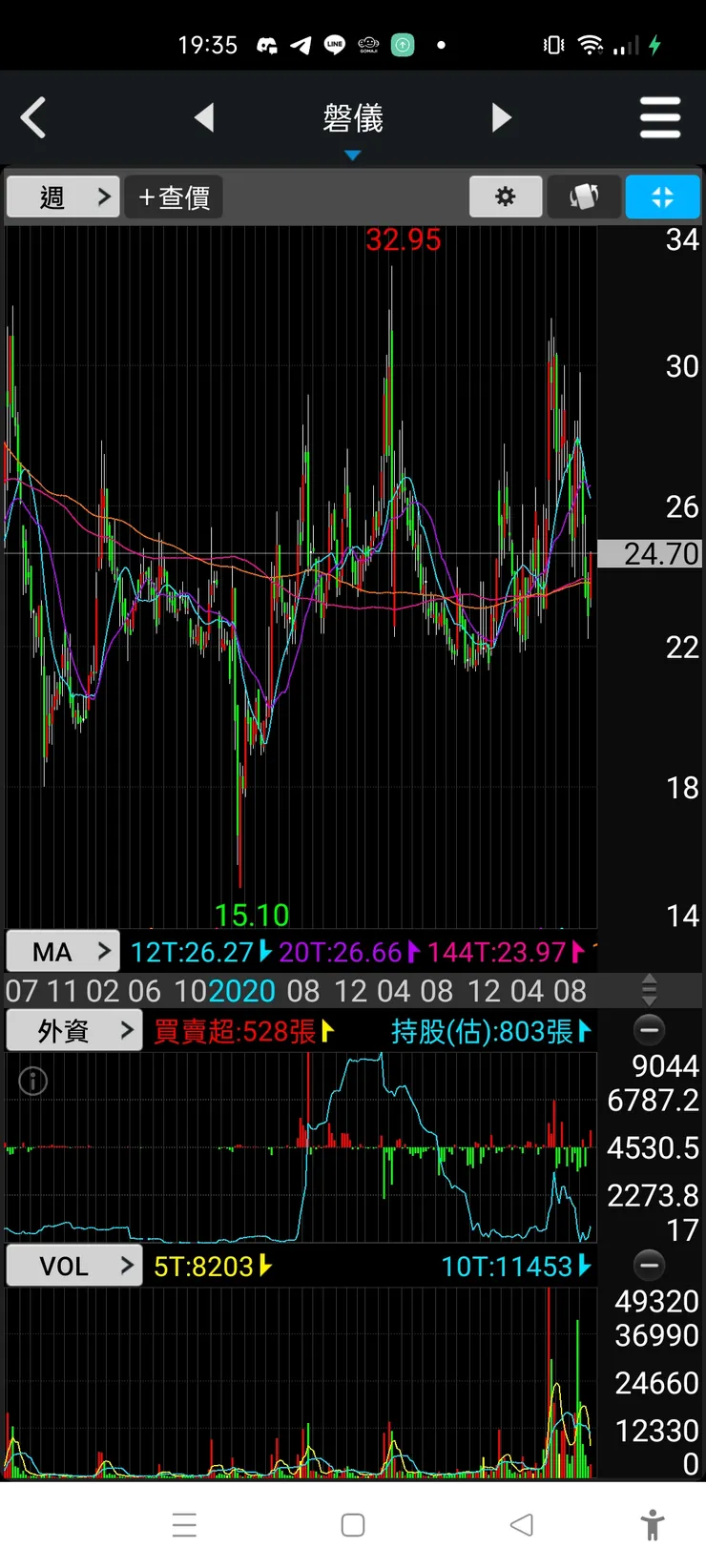Tap the 2020 year marker on time axis

point(241,991)
